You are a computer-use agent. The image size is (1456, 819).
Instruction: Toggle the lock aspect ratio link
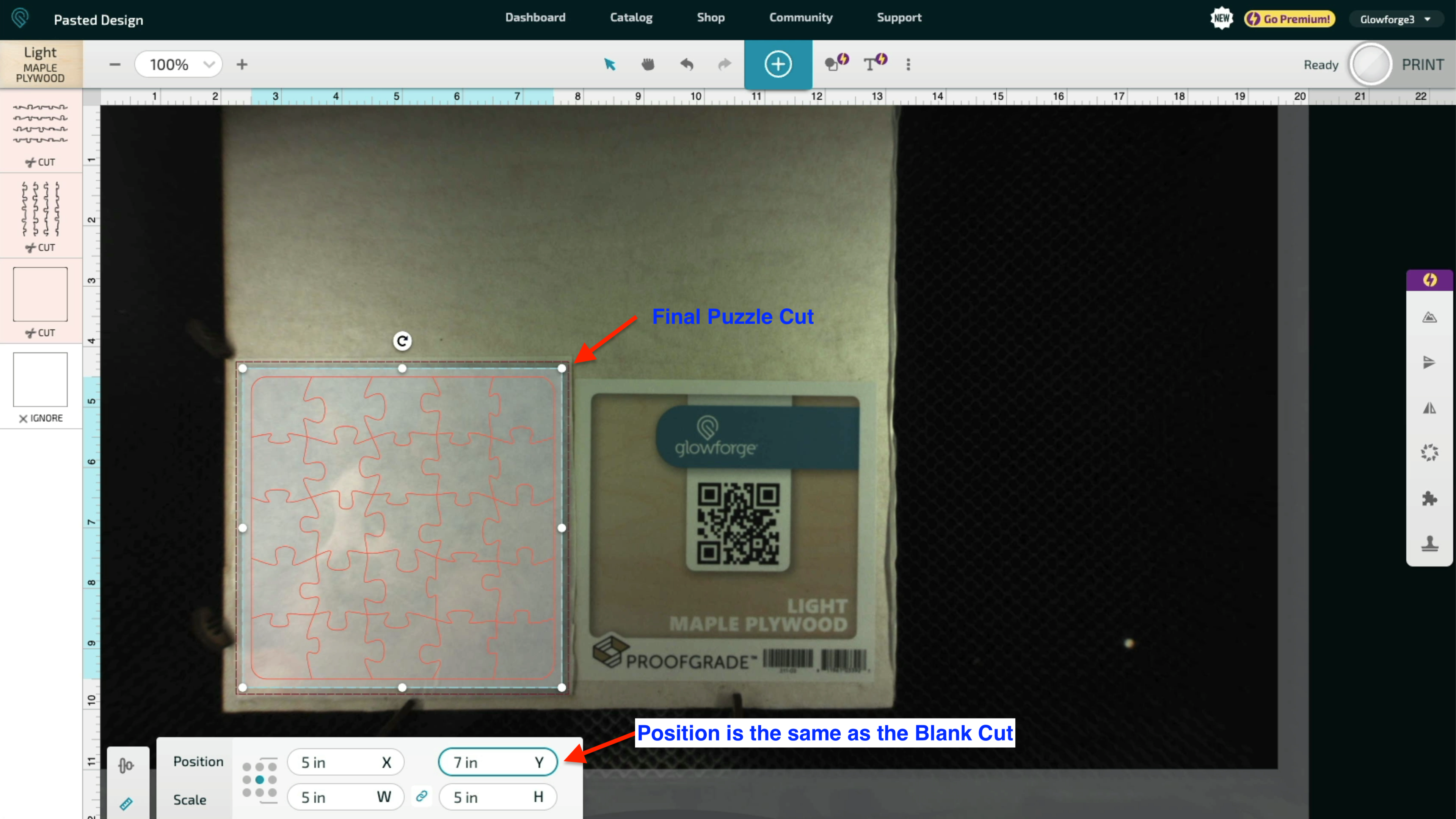point(421,796)
